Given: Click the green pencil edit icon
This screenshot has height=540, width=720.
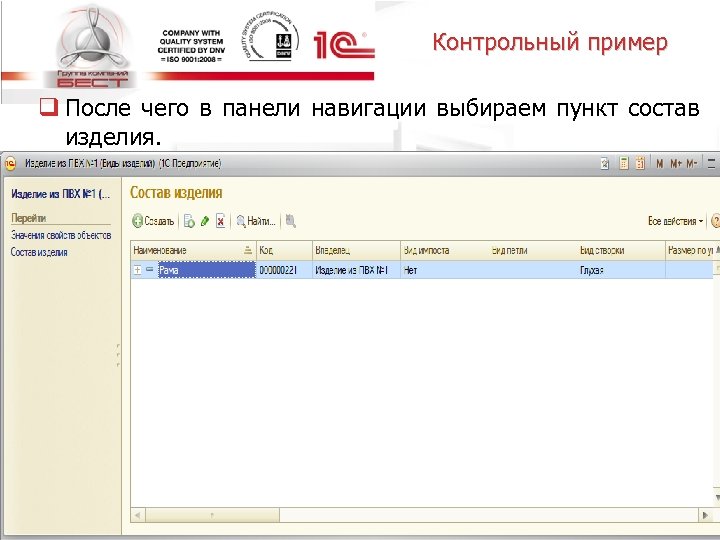Looking at the screenshot, I should coord(205,221).
